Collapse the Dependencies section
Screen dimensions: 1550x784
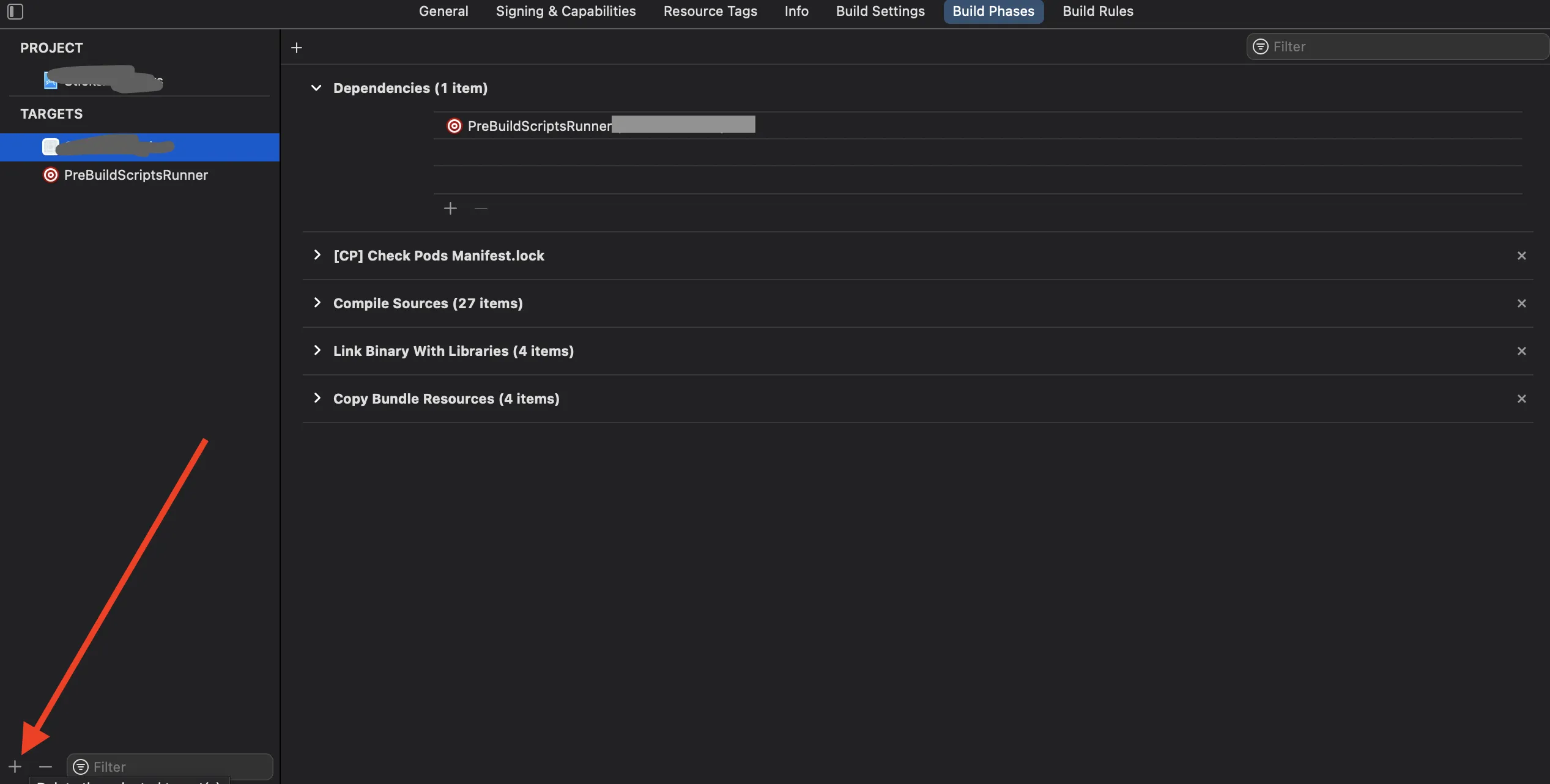tap(316, 88)
